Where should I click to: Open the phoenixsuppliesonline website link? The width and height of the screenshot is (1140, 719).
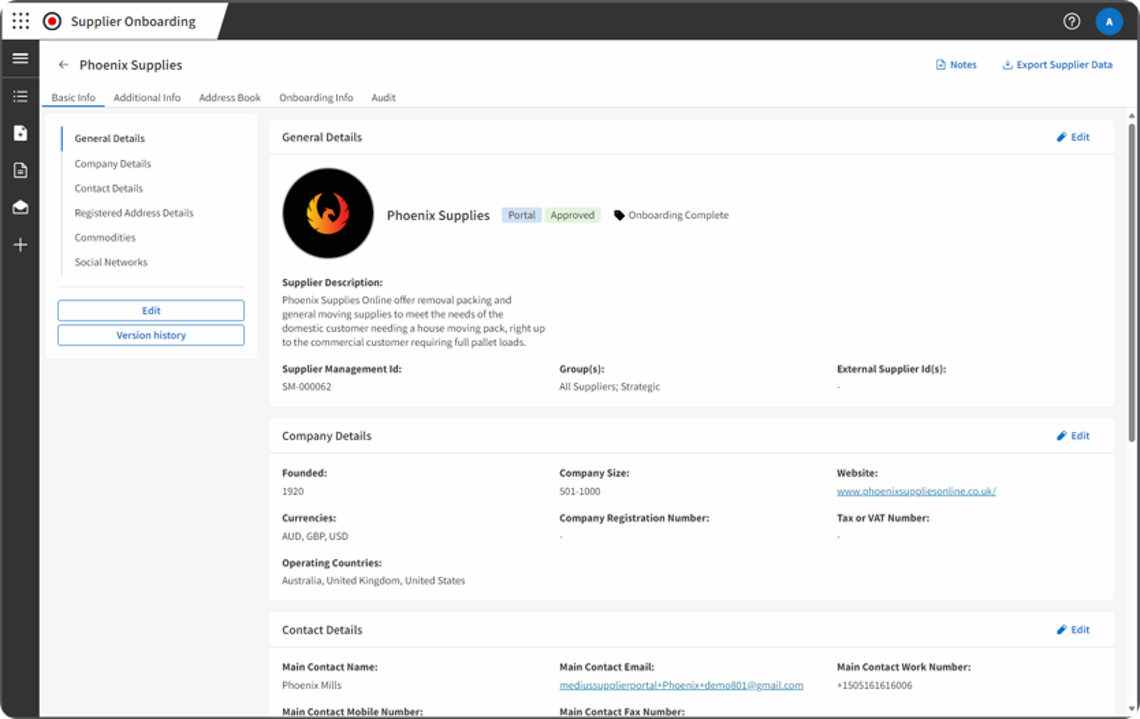pyautogui.click(x=916, y=491)
